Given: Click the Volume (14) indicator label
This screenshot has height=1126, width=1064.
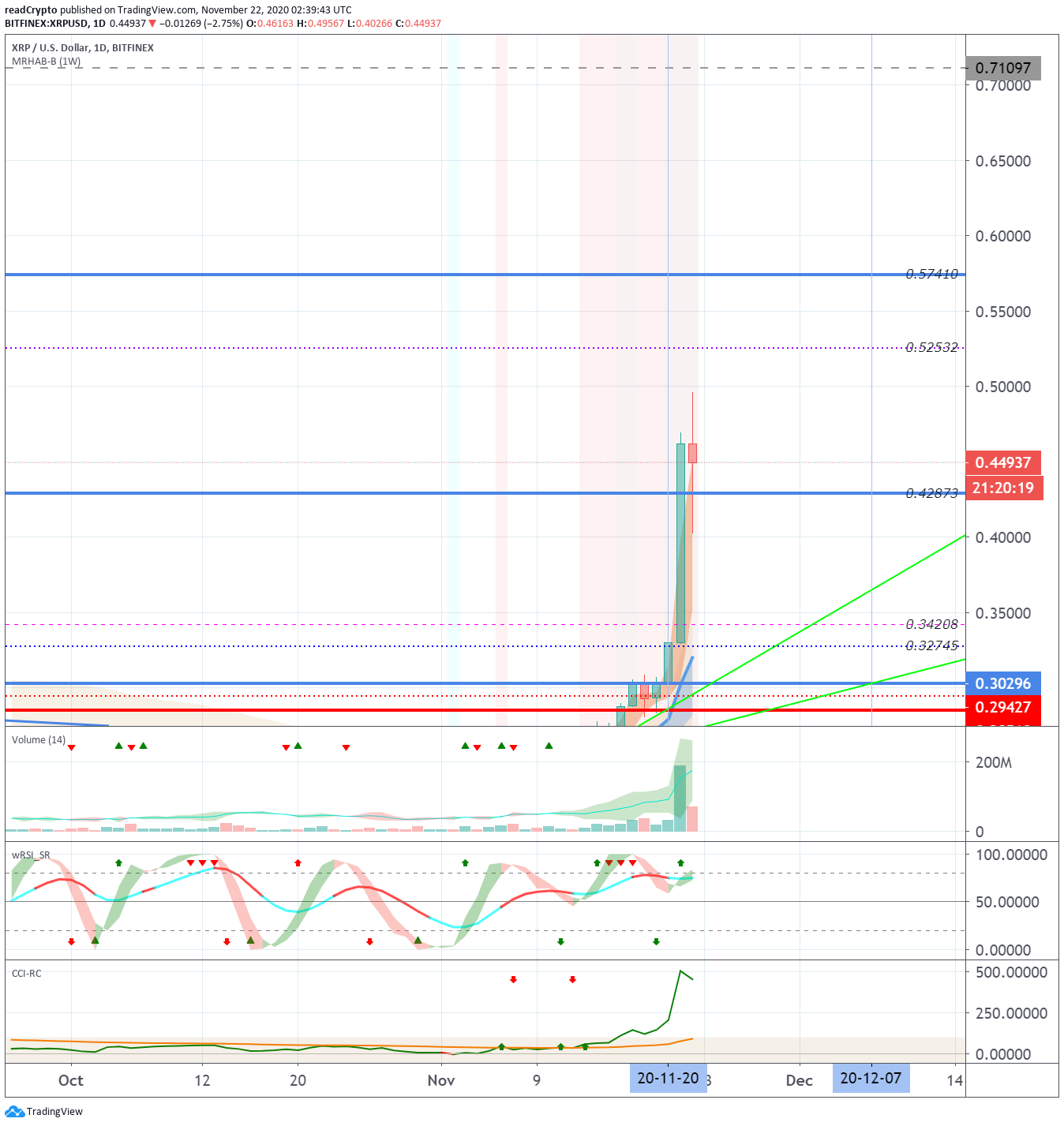Looking at the screenshot, I should click(x=39, y=739).
